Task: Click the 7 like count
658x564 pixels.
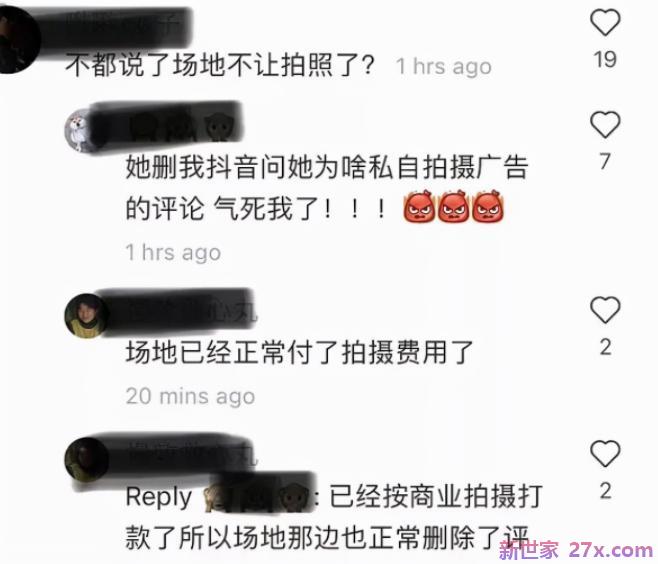Action: (x=605, y=161)
